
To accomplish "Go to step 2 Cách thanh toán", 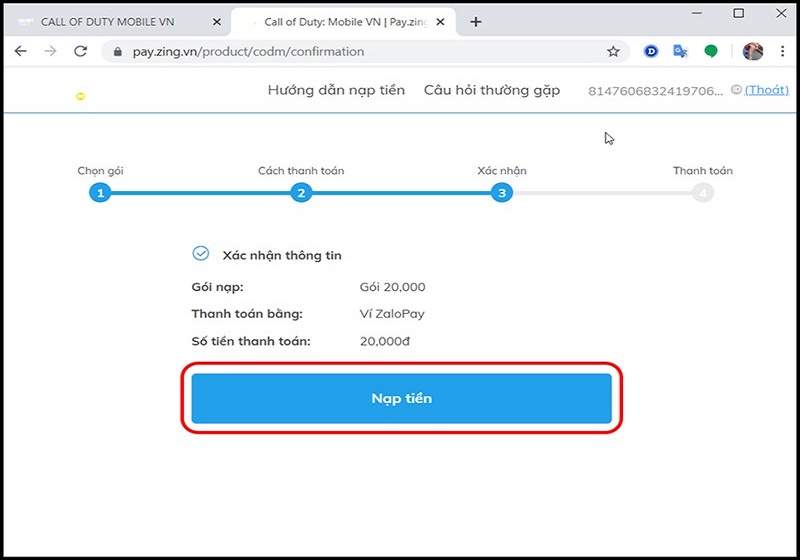I will click(x=301, y=193).
